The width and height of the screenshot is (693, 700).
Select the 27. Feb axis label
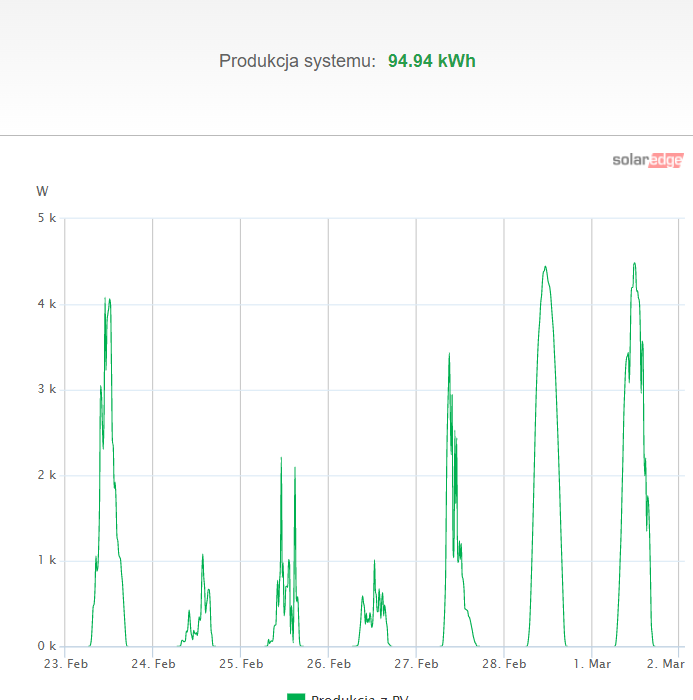416,663
